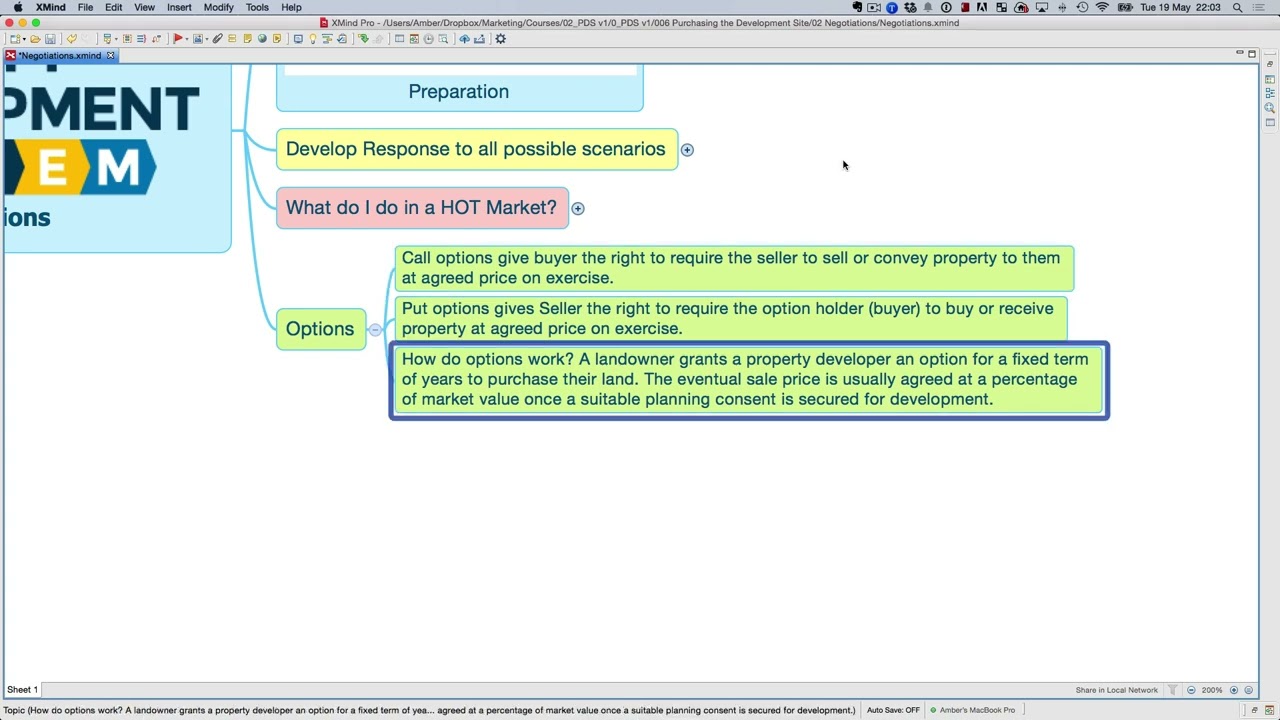This screenshot has width=1280, height=720.
Task: Click the image insert toolbar icon
Action: [x=198, y=39]
